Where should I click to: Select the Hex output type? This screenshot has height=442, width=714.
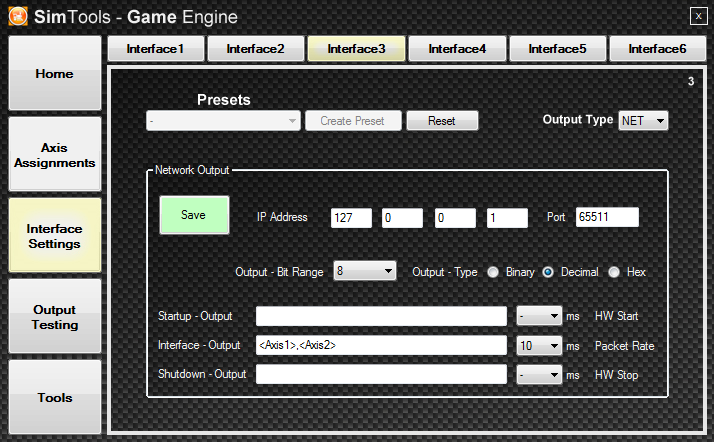614,272
